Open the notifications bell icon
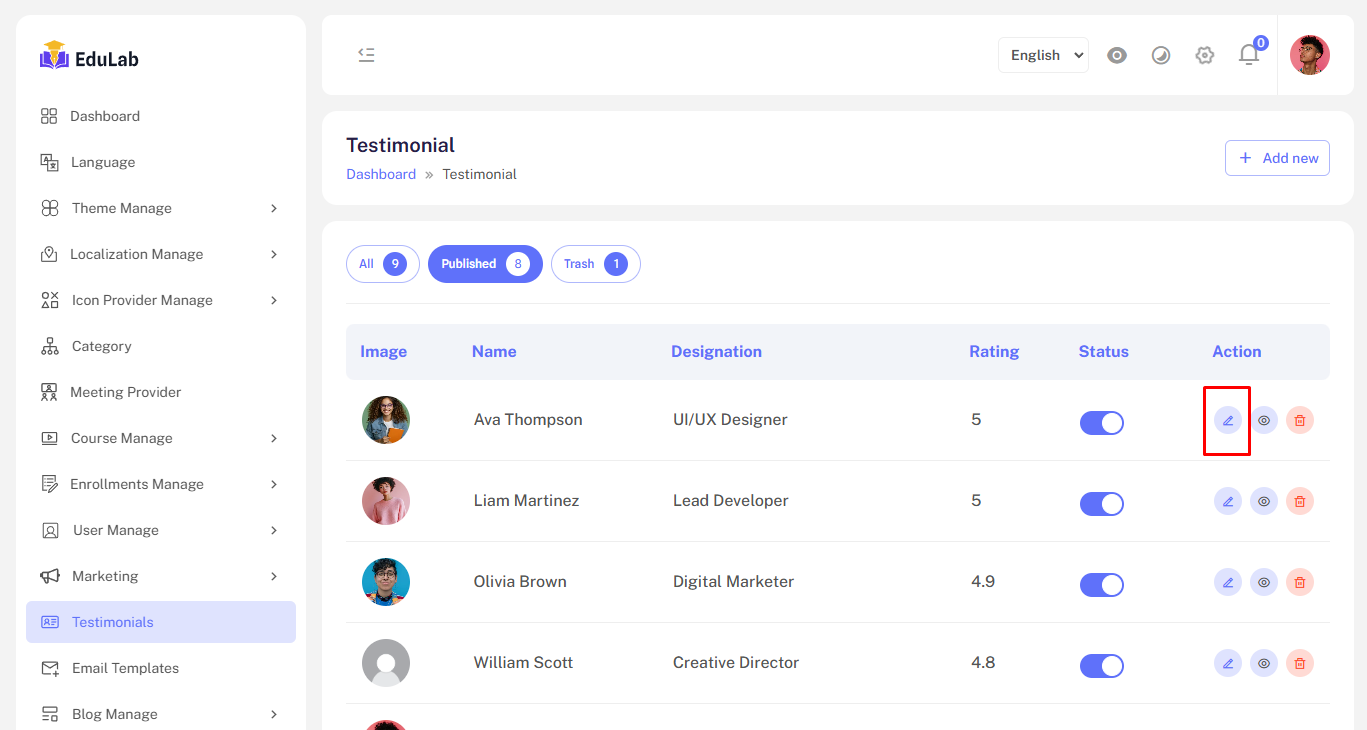The height and width of the screenshot is (730, 1367). point(1249,55)
